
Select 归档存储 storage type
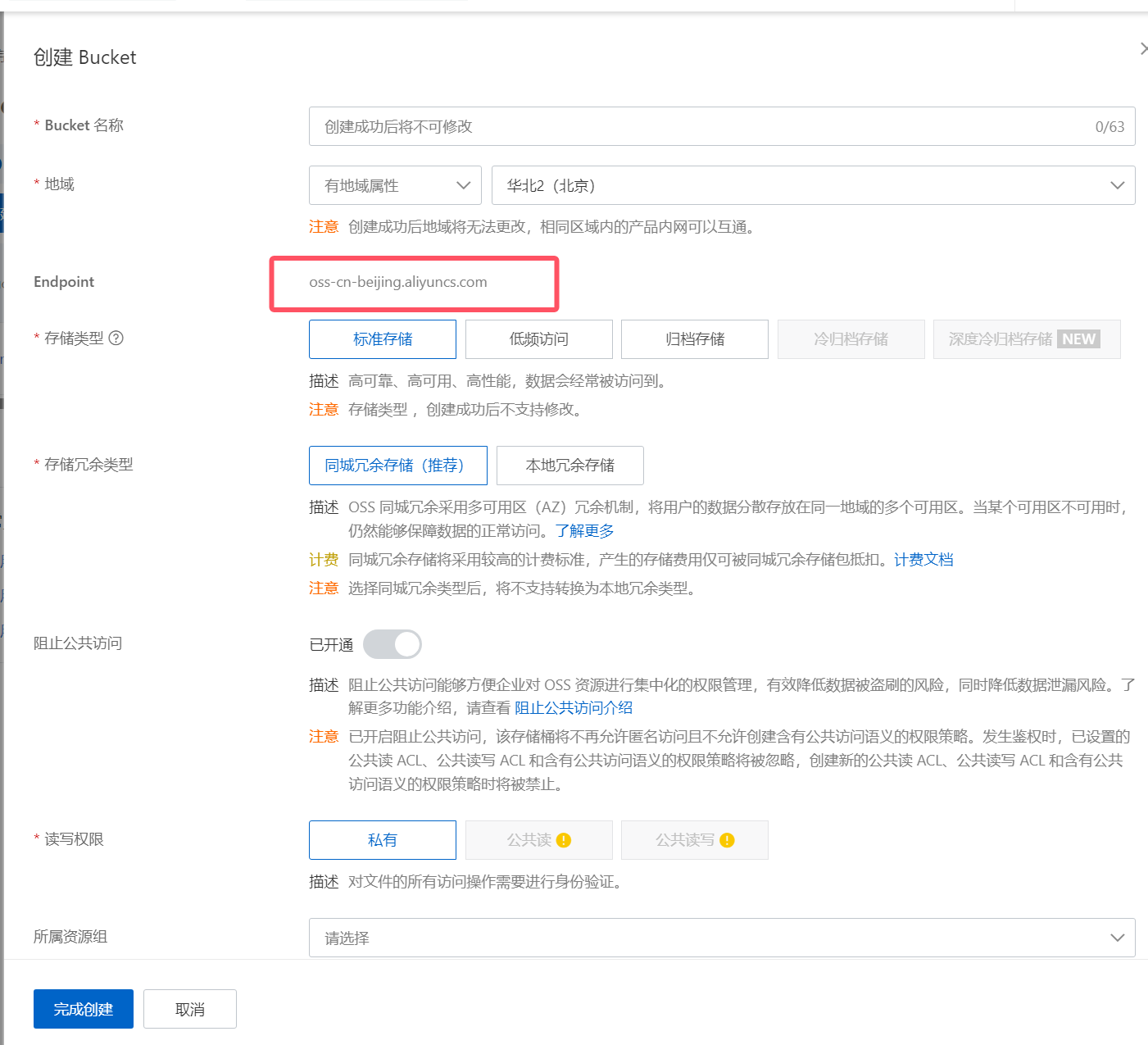coord(695,339)
